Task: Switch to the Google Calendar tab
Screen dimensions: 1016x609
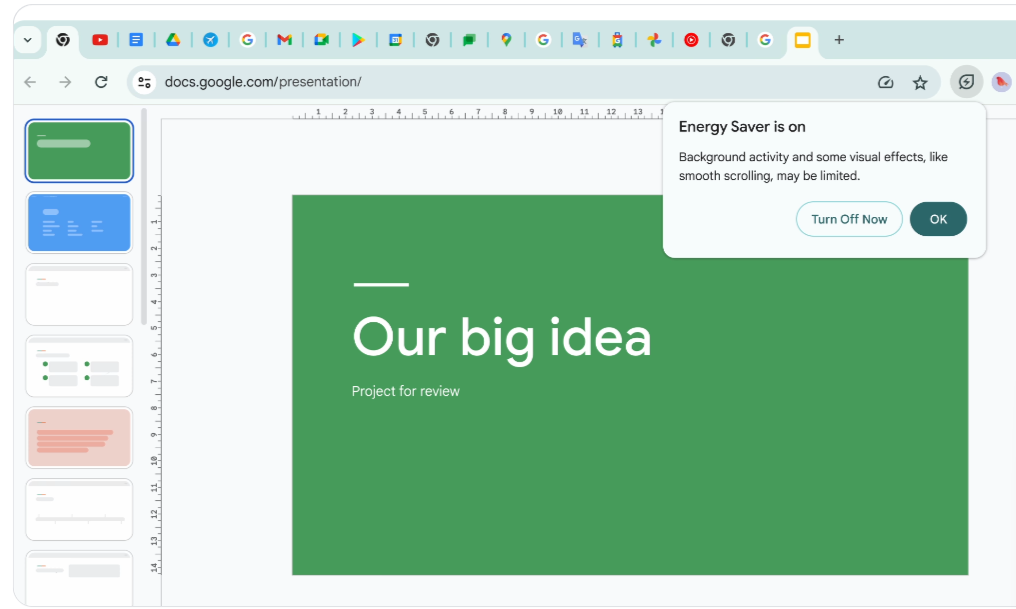Action: [395, 40]
